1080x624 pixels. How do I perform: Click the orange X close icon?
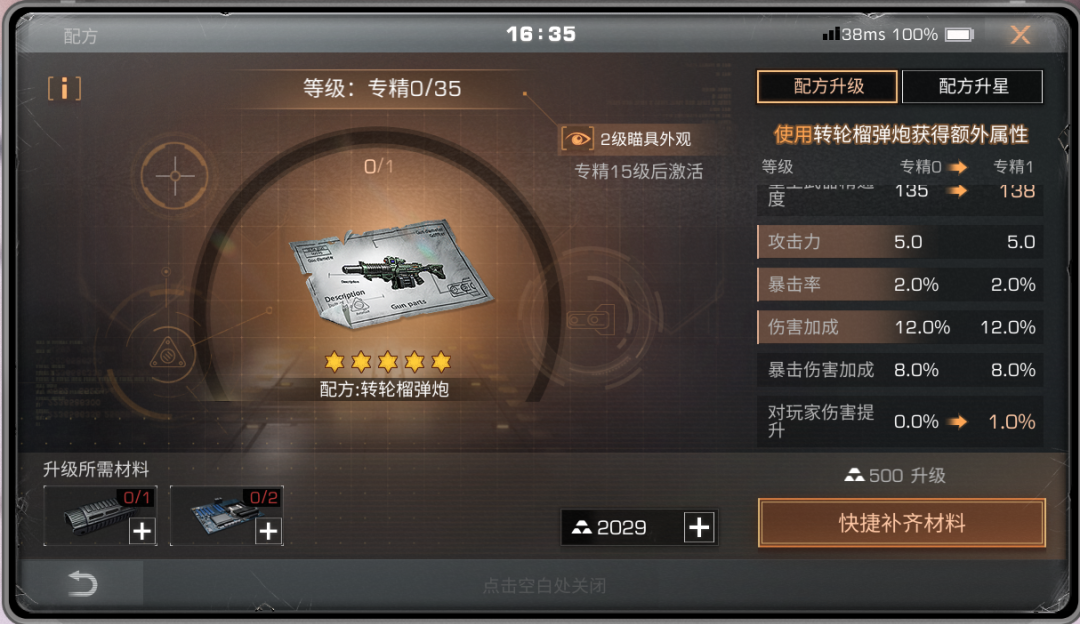[1020, 34]
